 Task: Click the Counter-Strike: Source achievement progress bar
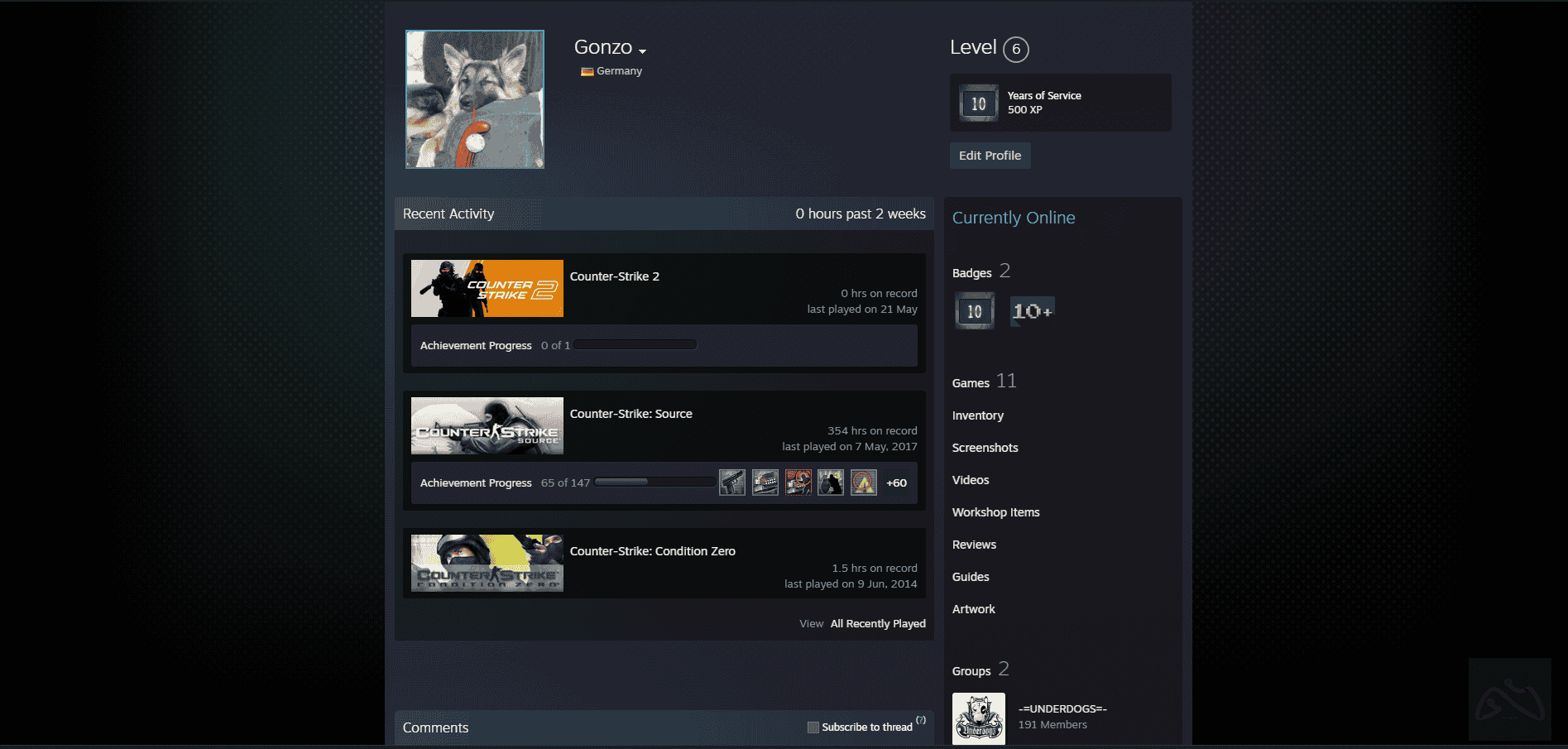[x=655, y=483]
